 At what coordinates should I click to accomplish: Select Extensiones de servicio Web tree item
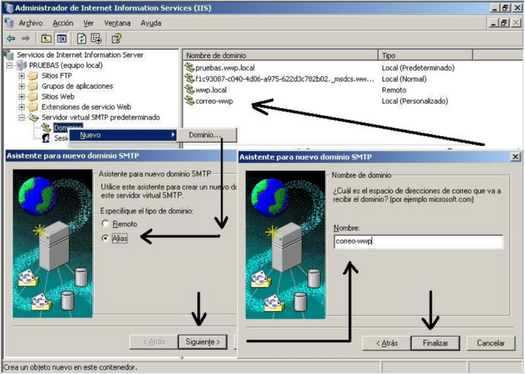(x=86, y=107)
